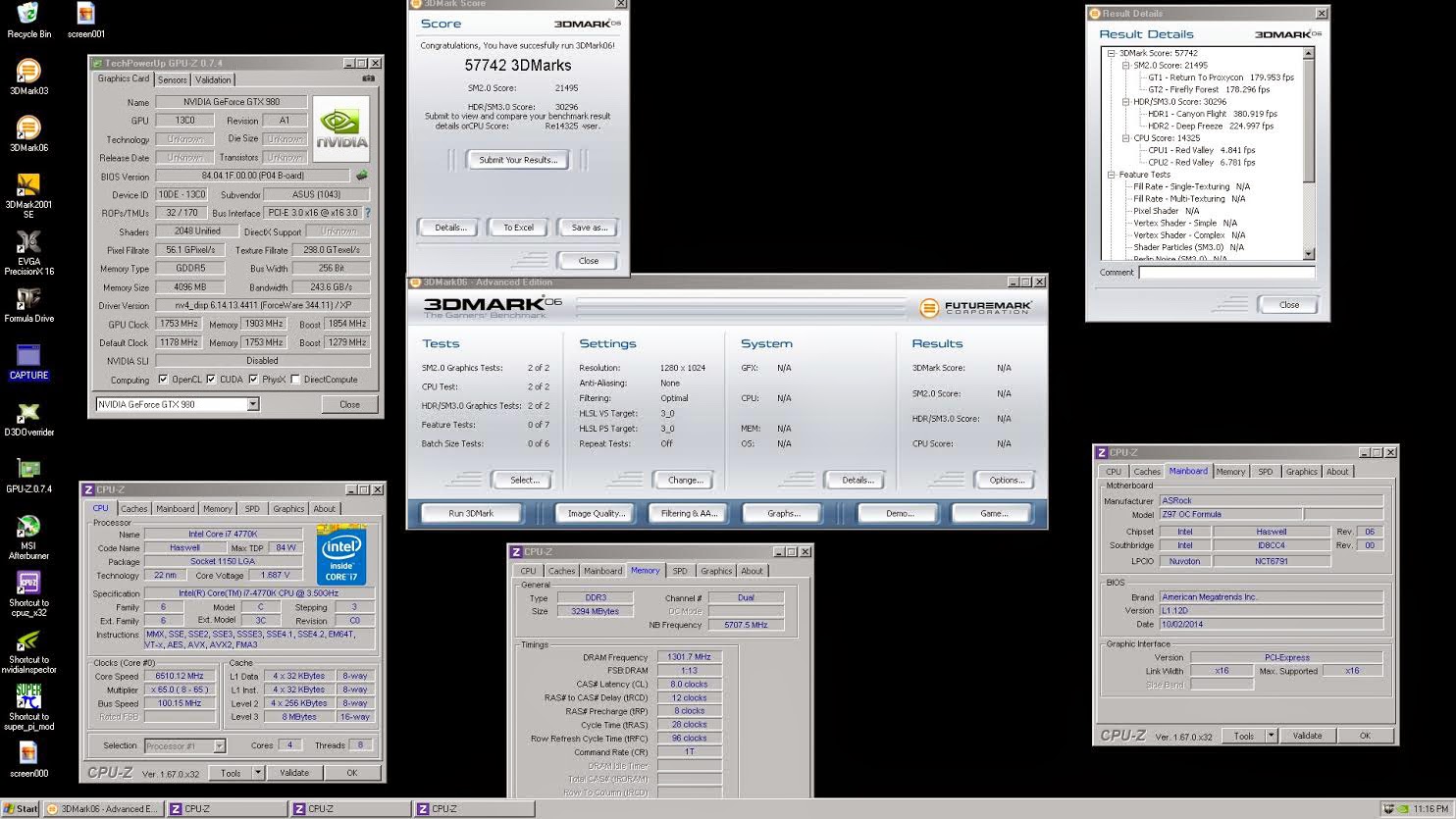The width and height of the screenshot is (1456, 819).
Task: Open the Tools dropdown arrow in CPU-Z CPU window
Action: 258,773
